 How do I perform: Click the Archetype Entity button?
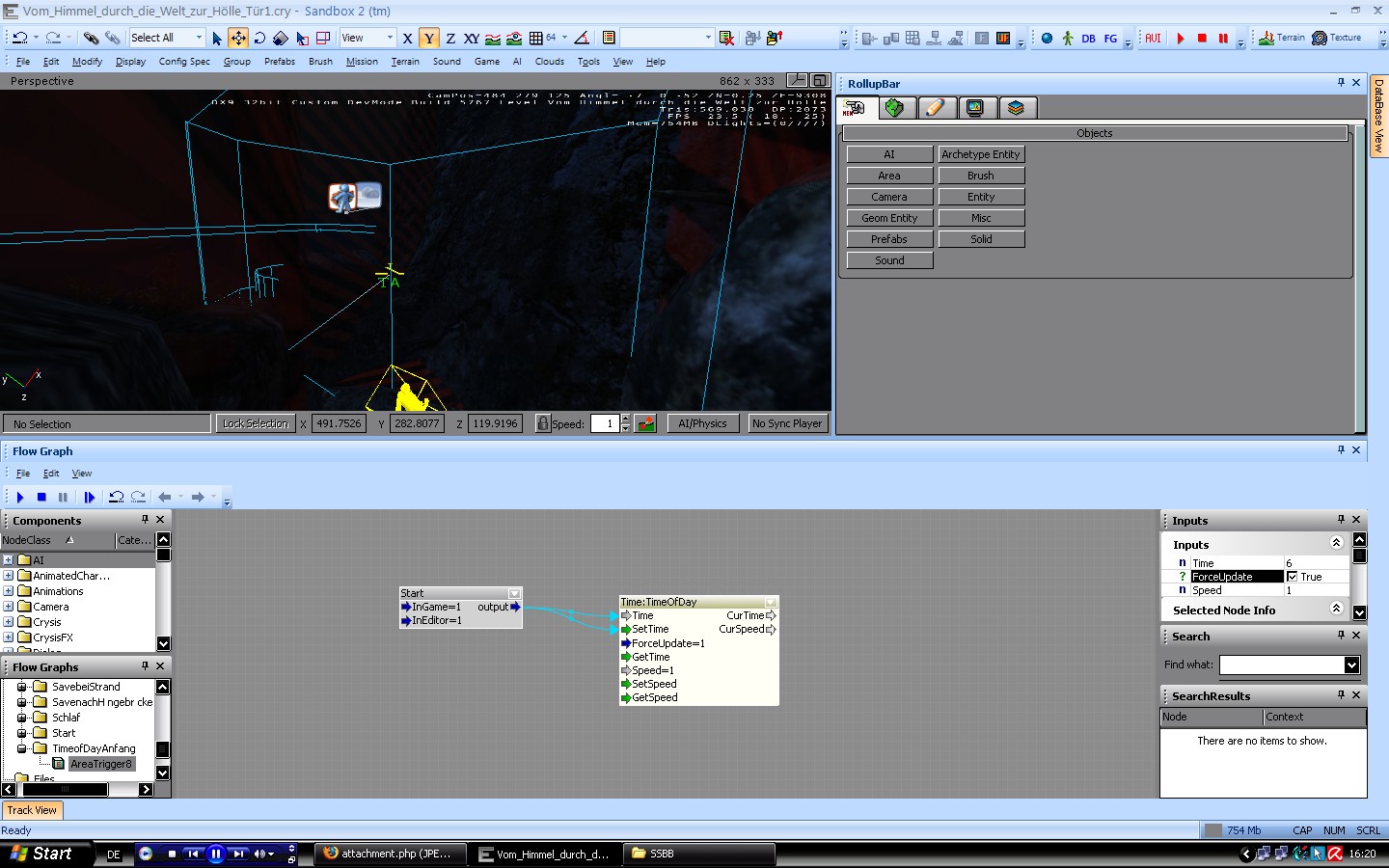981,154
